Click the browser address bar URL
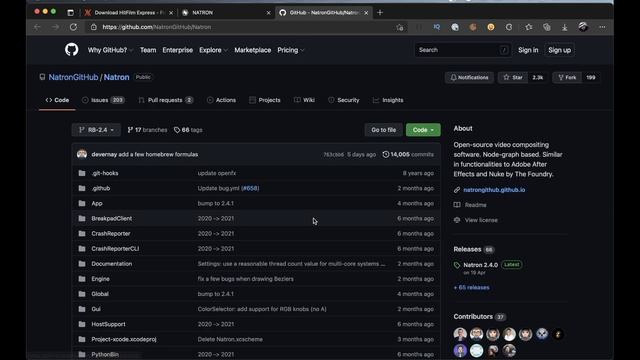Screen dimensions: 640x360 [x=157, y=27]
